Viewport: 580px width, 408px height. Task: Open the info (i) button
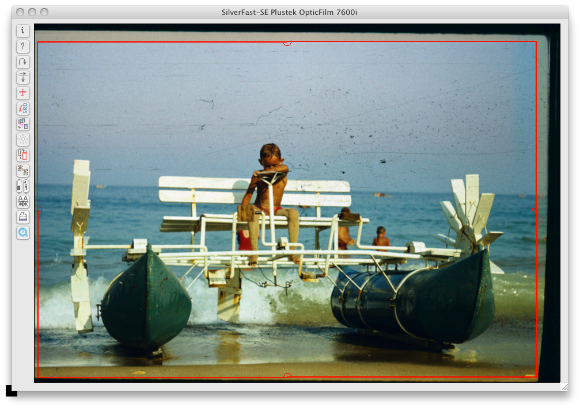pos(23,31)
